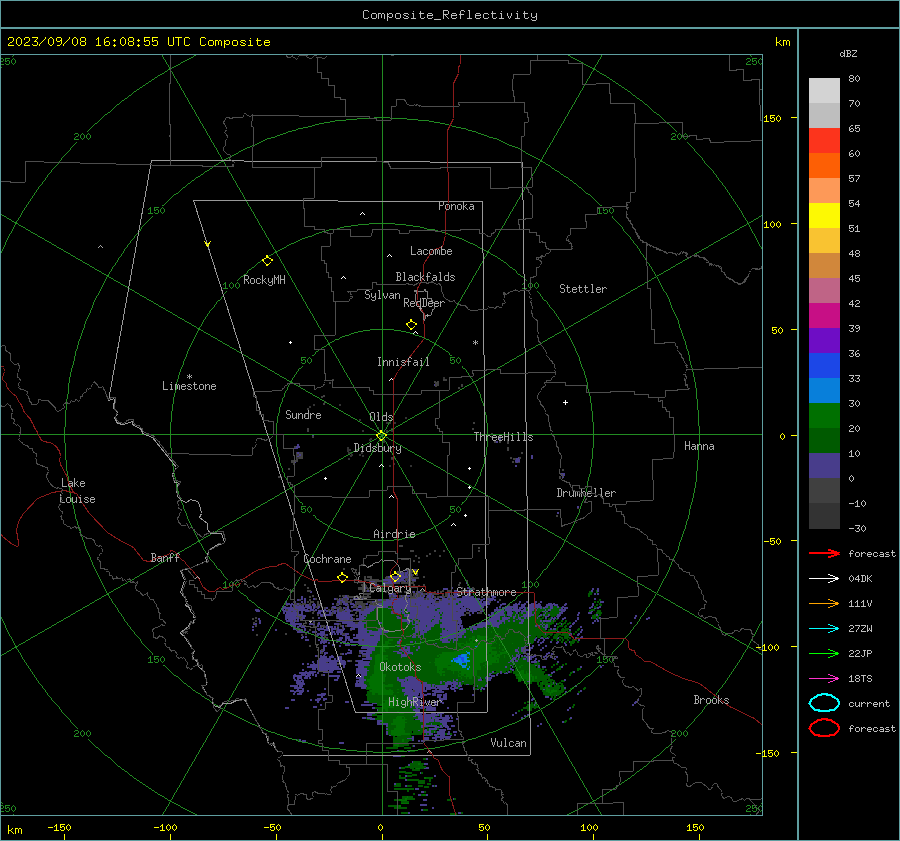Click the Composite_Reflectivity title

(450, 15)
